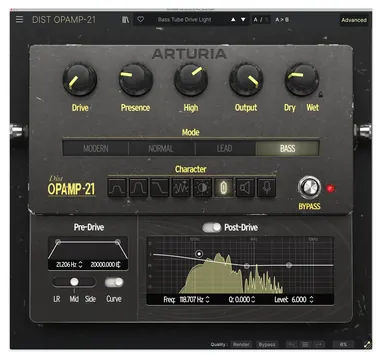Select the speaker Character icon

pyautogui.click(x=245, y=188)
